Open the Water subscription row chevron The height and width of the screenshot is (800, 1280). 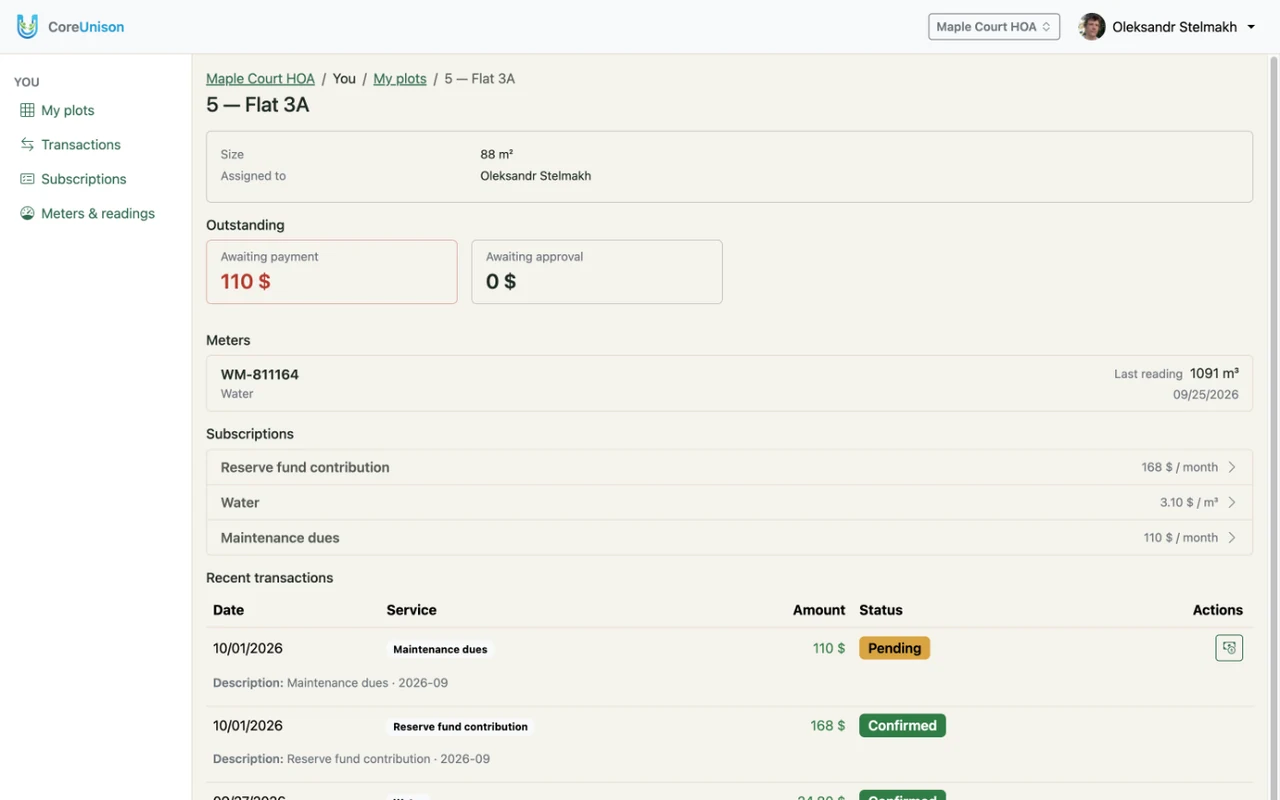1232,502
